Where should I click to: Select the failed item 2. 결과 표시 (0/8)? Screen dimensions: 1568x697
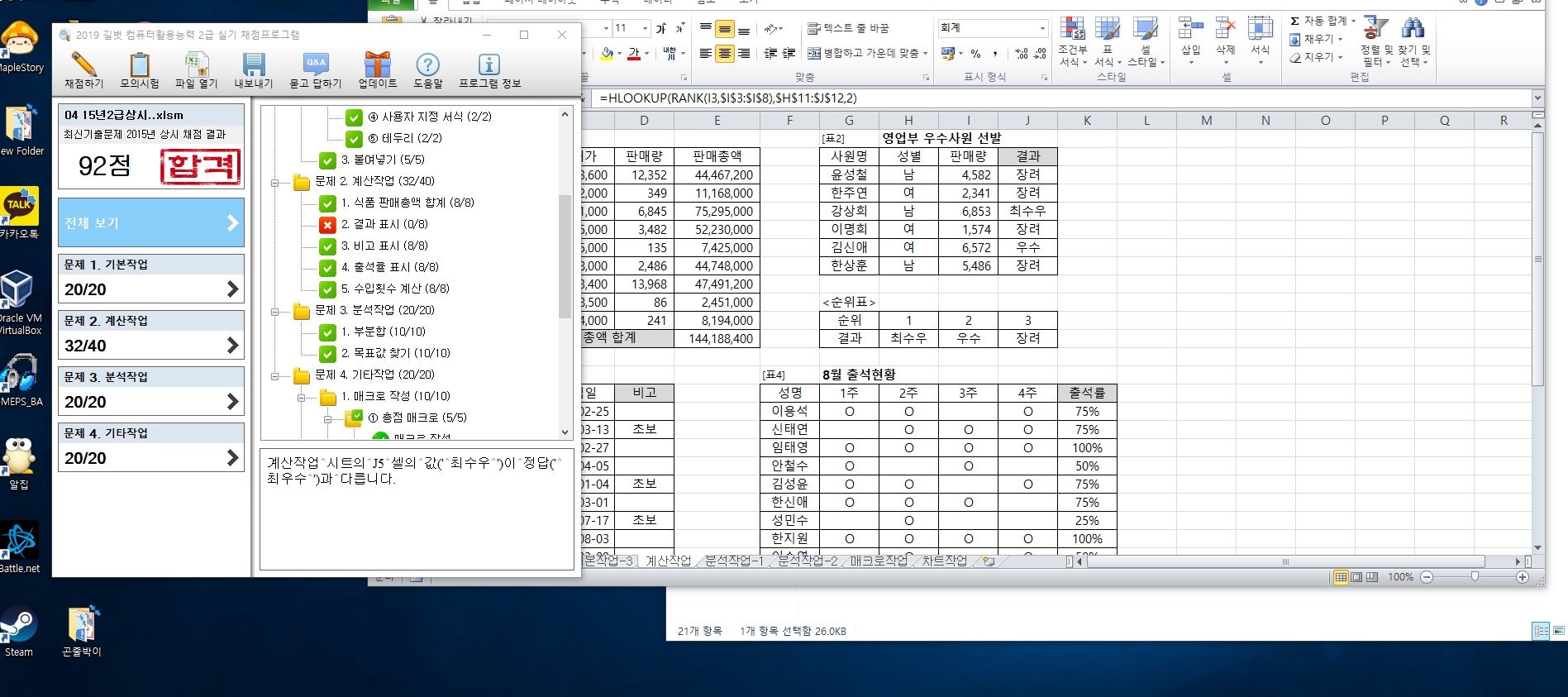point(384,224)
